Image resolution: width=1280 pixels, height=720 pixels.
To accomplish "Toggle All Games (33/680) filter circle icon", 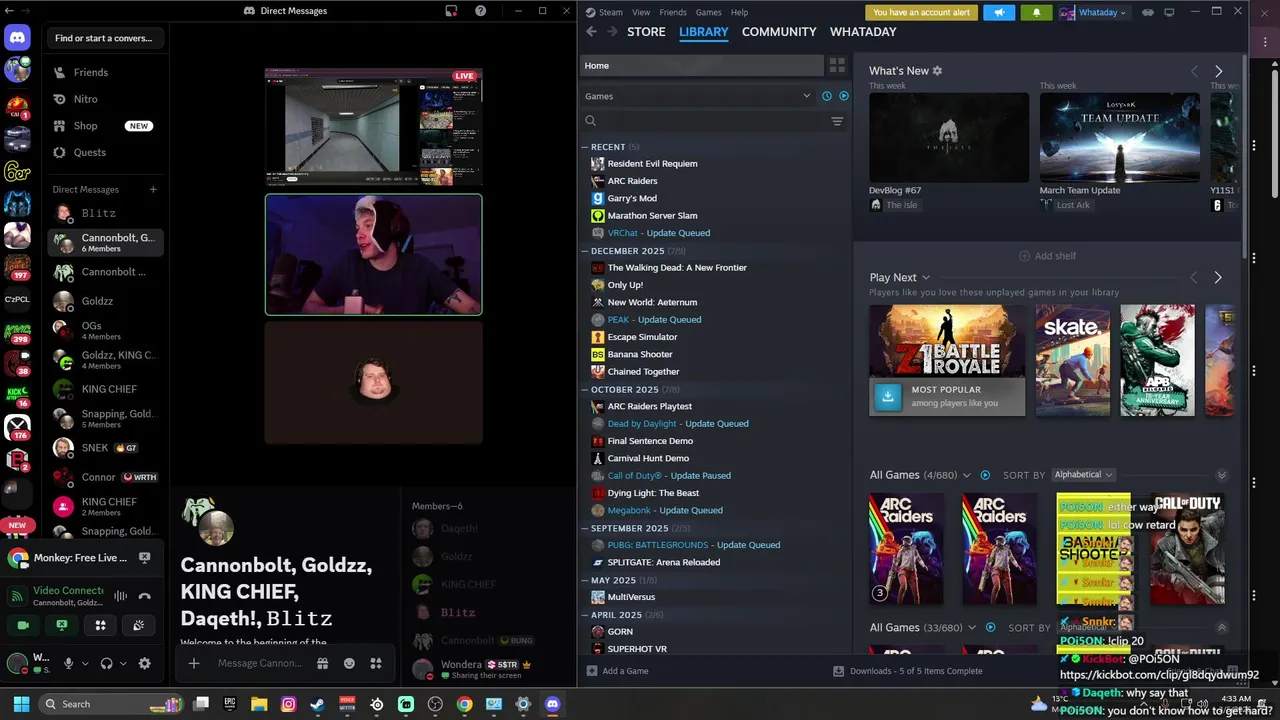I will click(x=991, y=628).
